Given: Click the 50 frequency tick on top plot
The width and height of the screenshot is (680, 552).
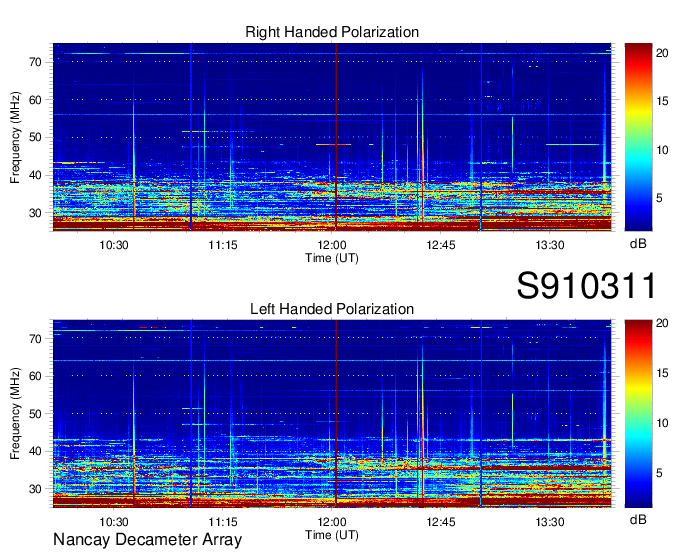Looking at the screenshot, I should coord(36,138).
